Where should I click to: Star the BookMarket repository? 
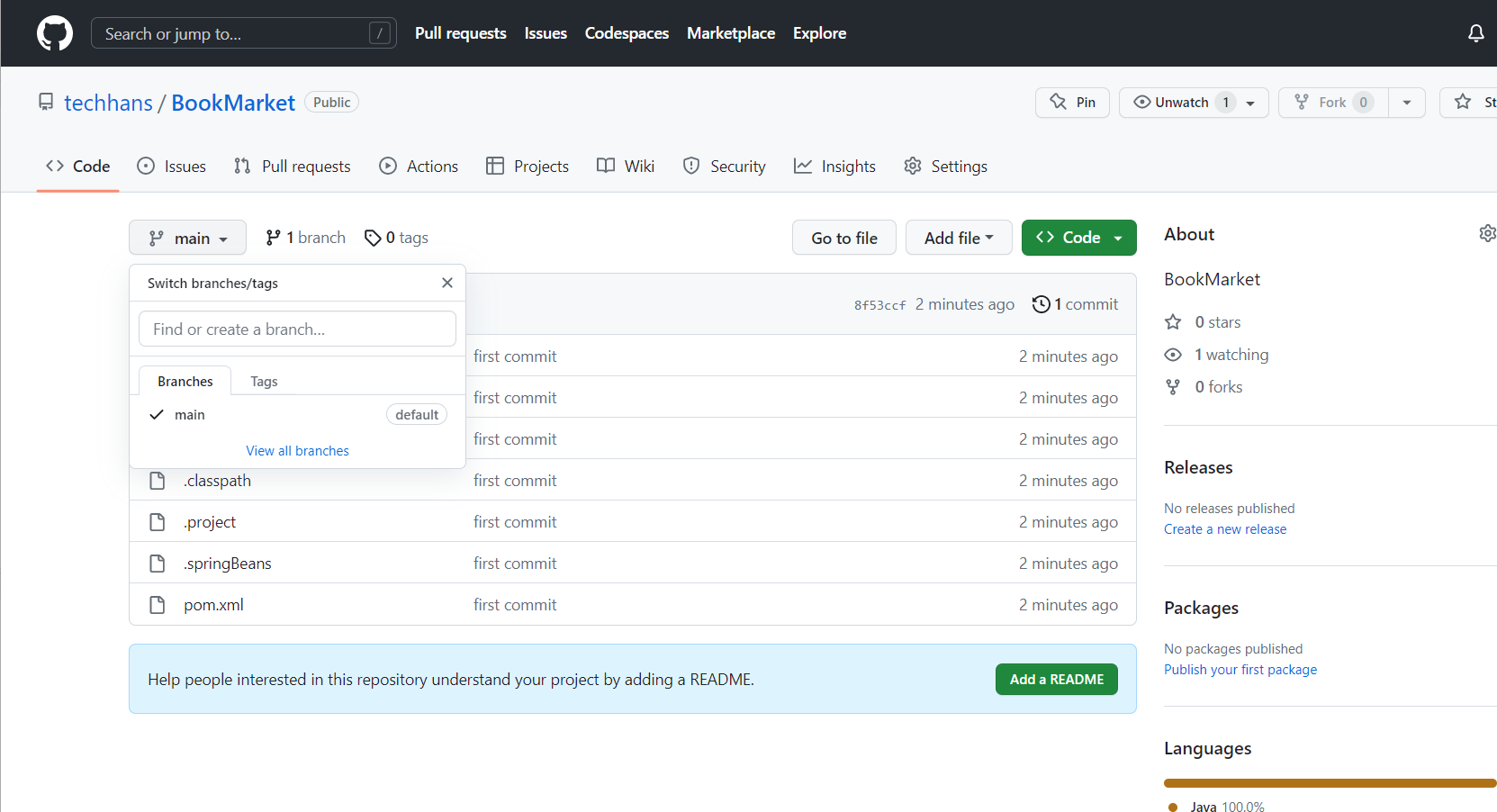1471,103
